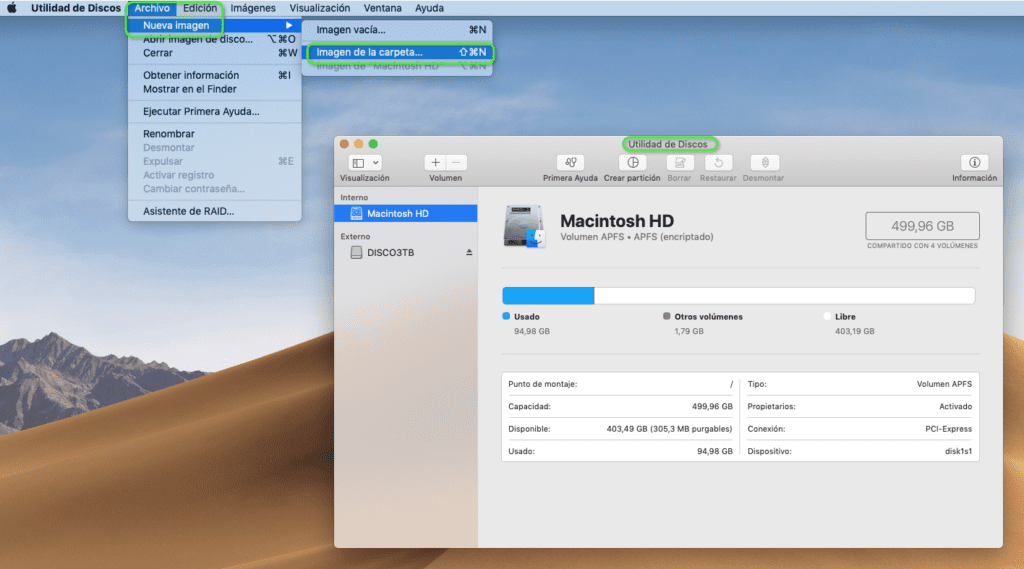Screen dimensions: 1024x569
Task: Click the 1,79 GB other volumes value
Action: point(689,331)
